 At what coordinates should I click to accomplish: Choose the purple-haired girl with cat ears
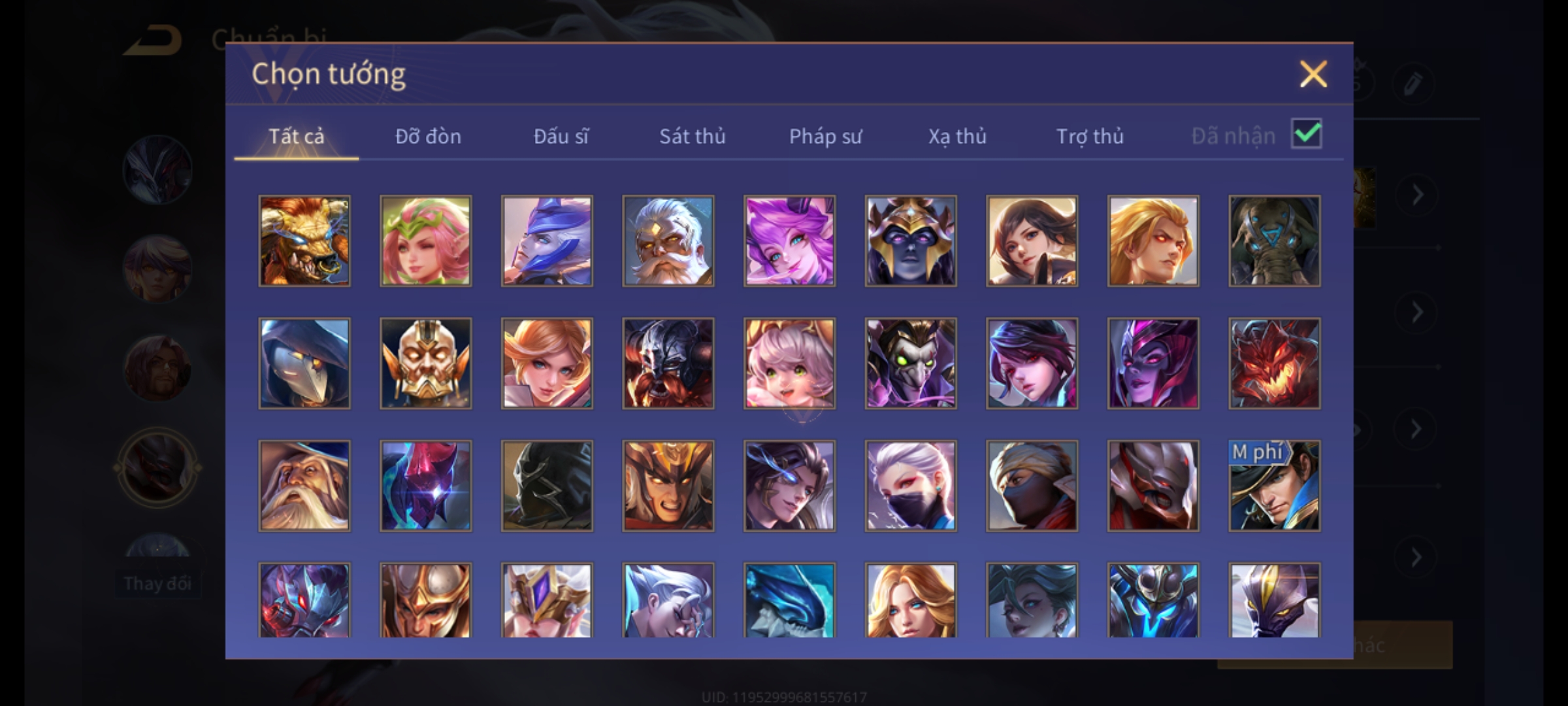789,241
